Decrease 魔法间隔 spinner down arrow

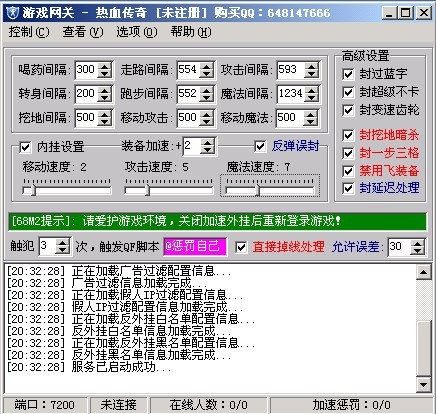pyautogui.click(x=311, y=98)
